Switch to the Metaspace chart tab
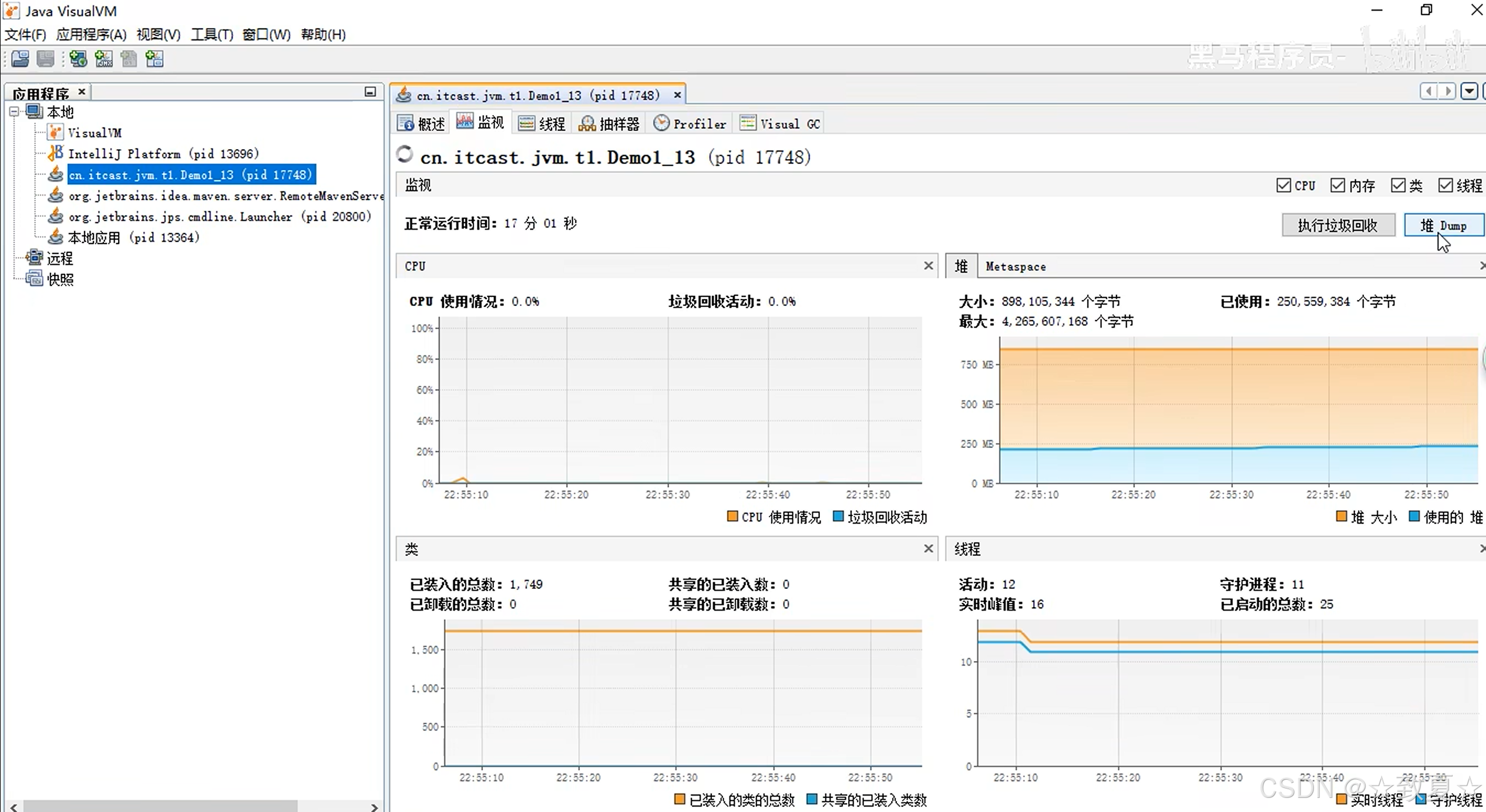This screenshot has width=1486, height=812. tap(1016, 267)
